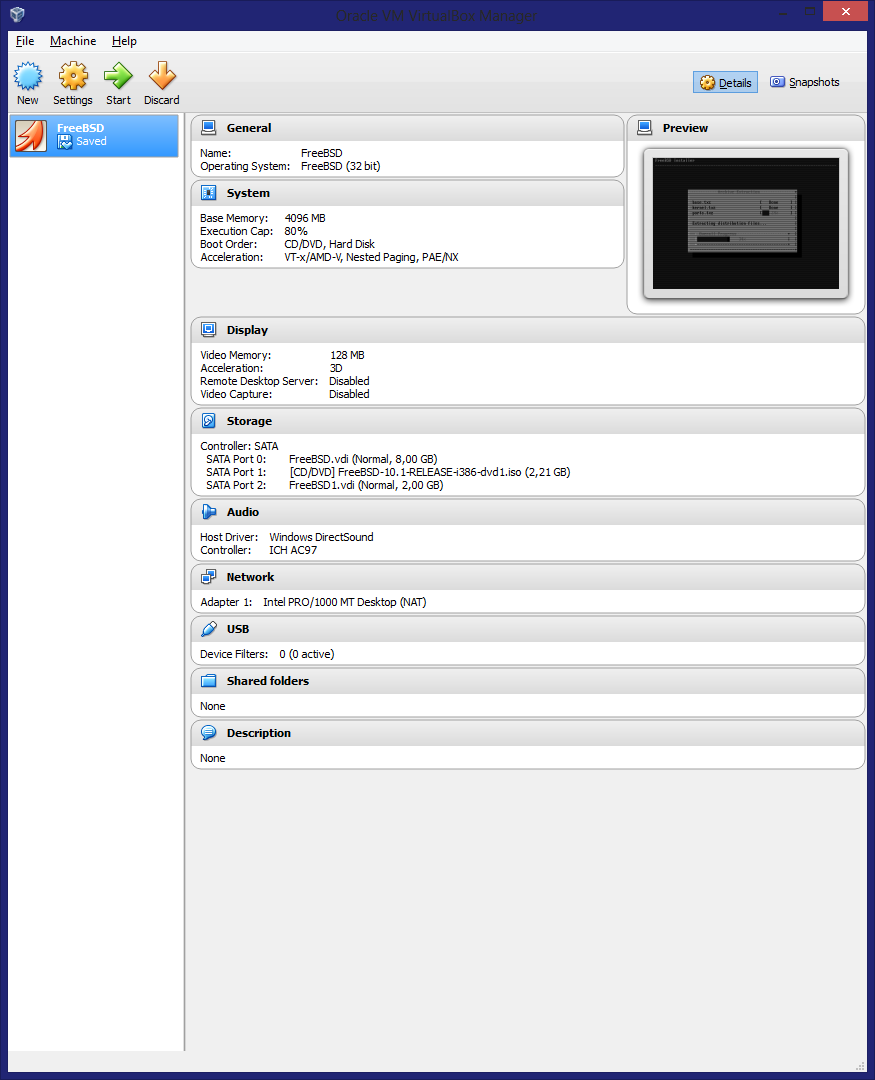The width and height of the screenshot is (875, 1080).
Task: Switch to the Snapshots view
Action: point(805,83)
